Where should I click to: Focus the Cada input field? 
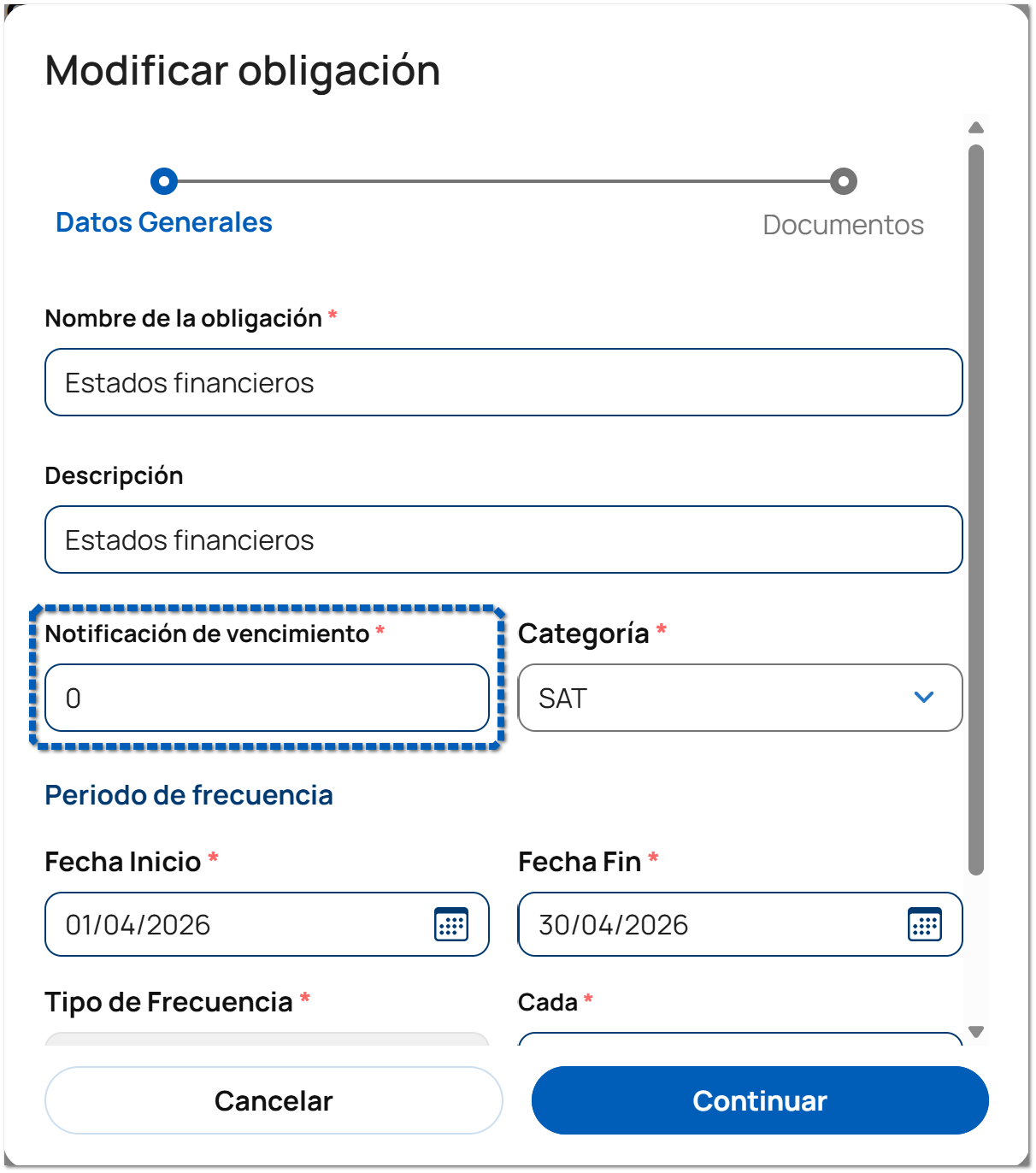pos(740,1039)
